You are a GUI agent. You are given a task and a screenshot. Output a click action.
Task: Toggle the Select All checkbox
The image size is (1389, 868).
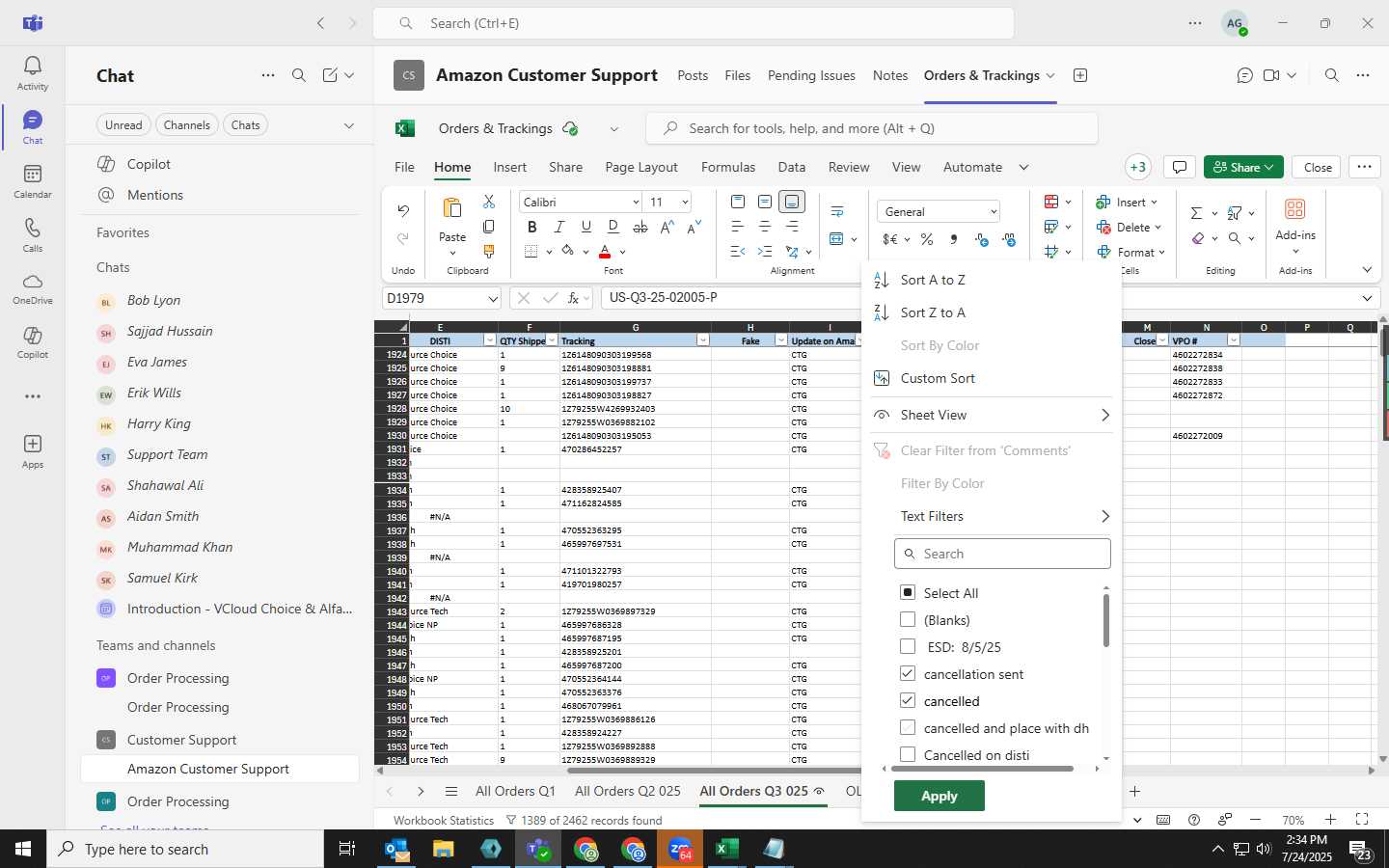coord(908,592)
